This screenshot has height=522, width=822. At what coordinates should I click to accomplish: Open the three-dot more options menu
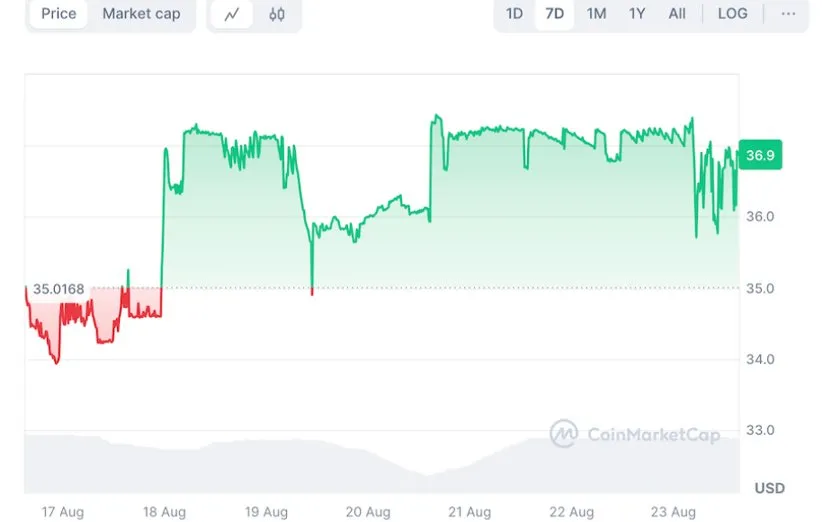pos(789,14)
